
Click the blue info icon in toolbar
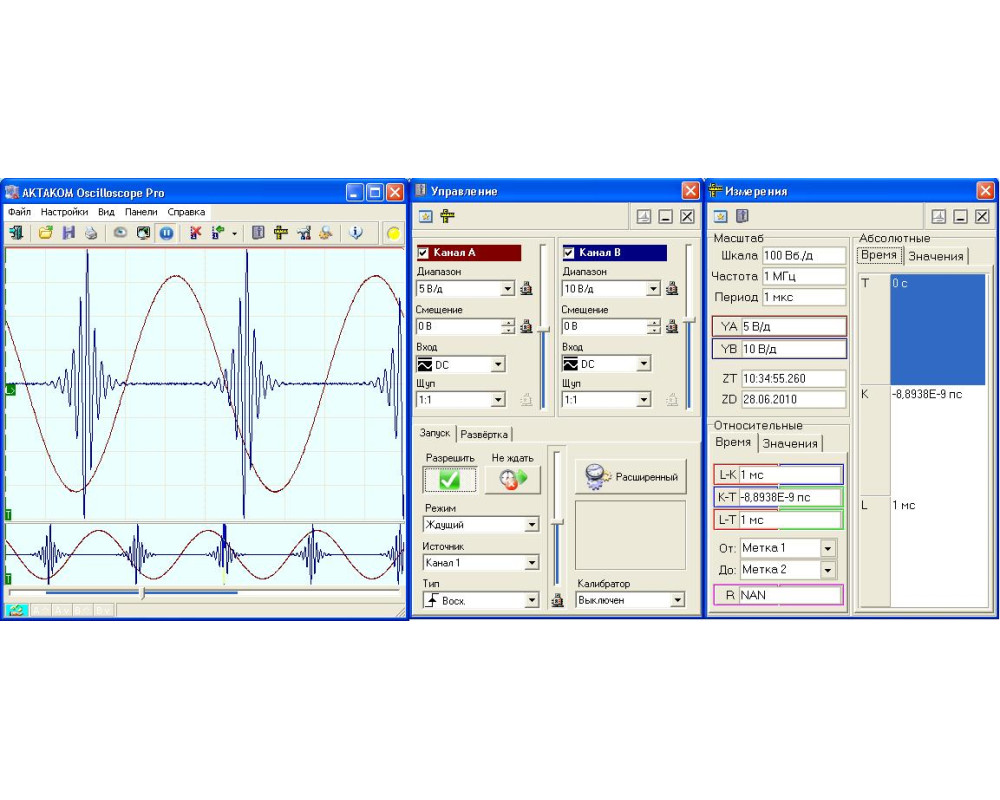click(x=355, y=233)
